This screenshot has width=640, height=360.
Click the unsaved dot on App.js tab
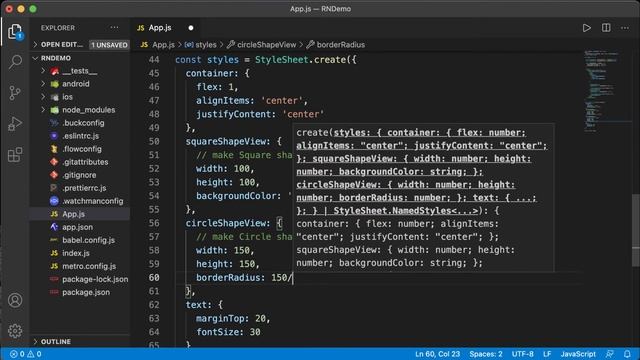pyautogui.click(x=191, y=28)
